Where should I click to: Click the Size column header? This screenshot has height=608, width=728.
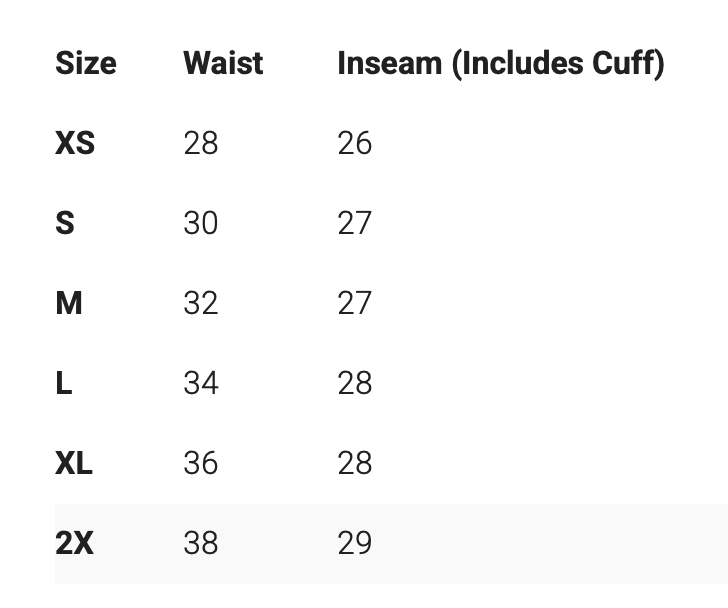(x=86, y=63)
